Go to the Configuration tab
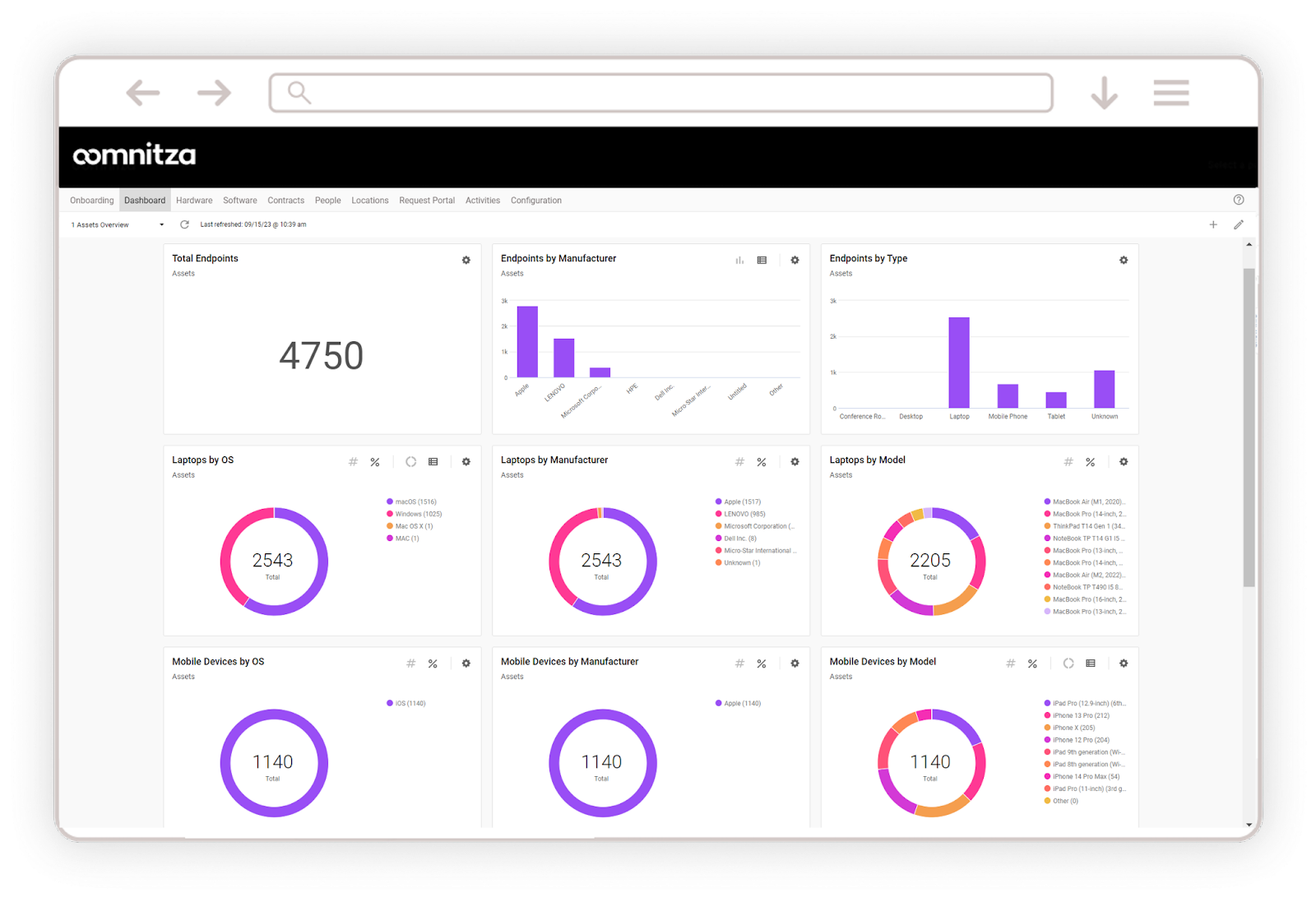Screen dimensions: 1316x897 tap(535, 201)
